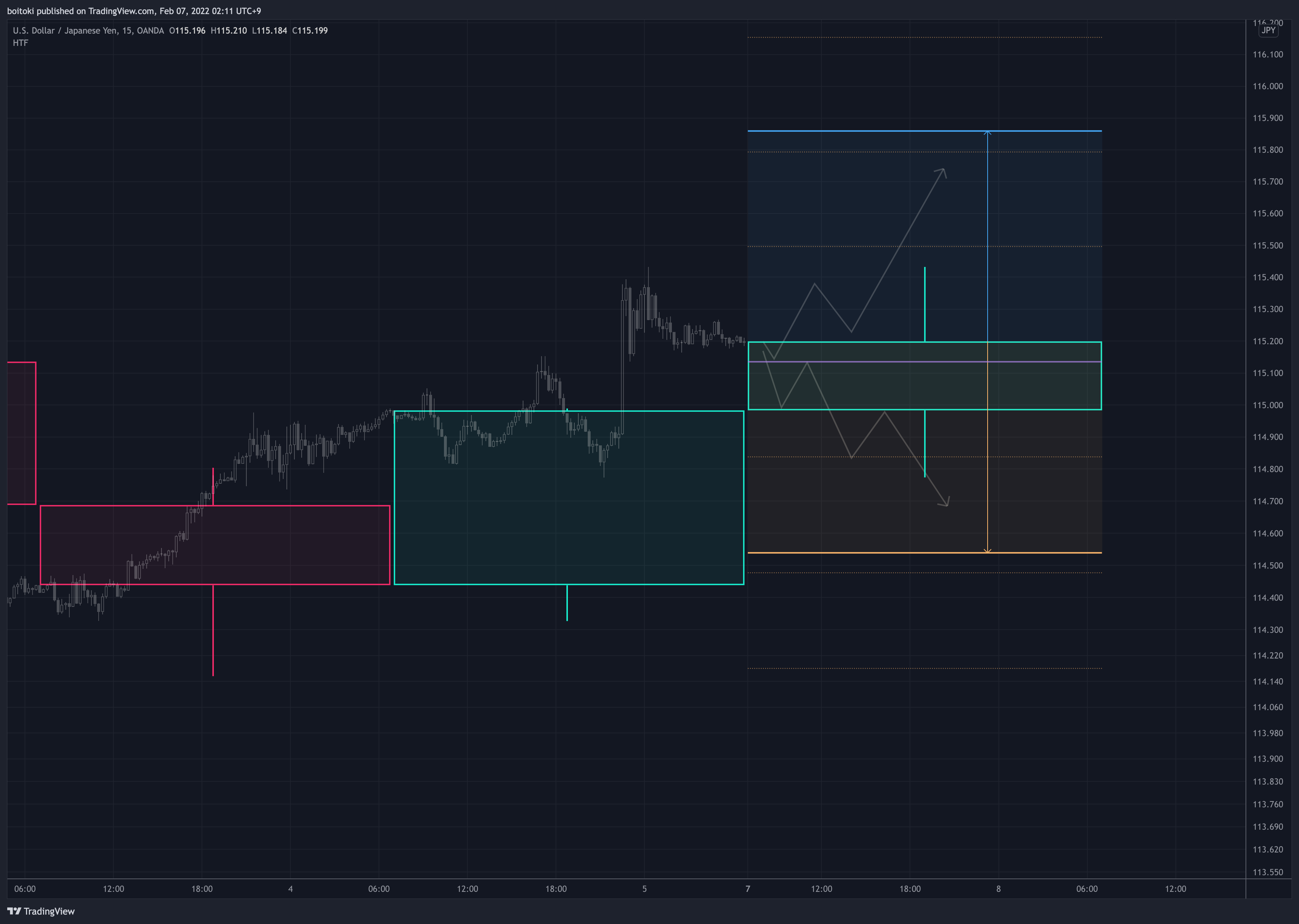Viewport: 1299px width, 924px height.
Task: Click the 115.700 price axis label
Action: tap(1268, 182)
